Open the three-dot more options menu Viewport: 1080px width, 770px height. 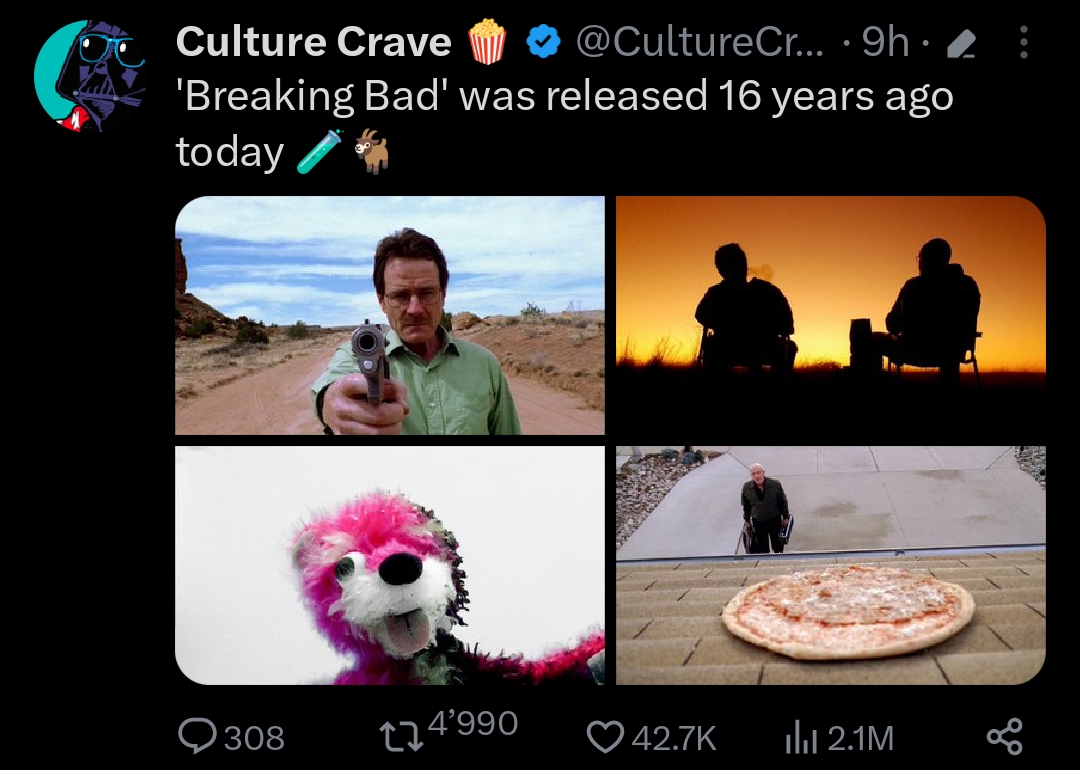(1022, 43)
